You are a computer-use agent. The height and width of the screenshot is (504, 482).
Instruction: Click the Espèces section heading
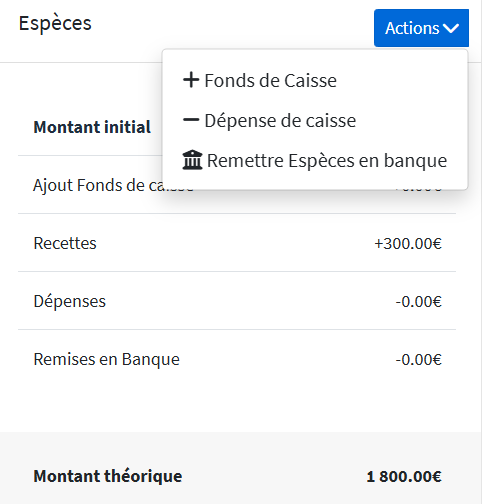(55, 23)
